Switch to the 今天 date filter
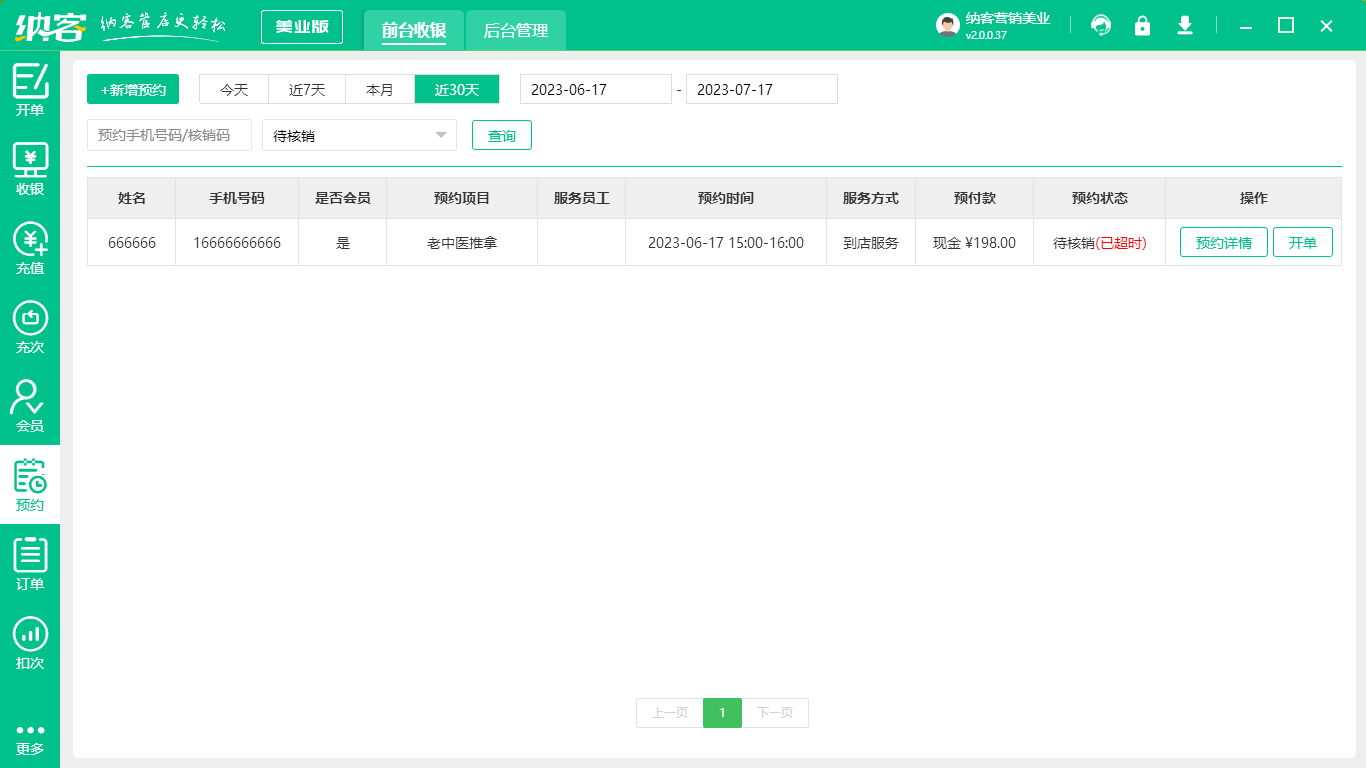This screenshot has width=1366, height=768. pyautogui.click(x=233, y=89)
